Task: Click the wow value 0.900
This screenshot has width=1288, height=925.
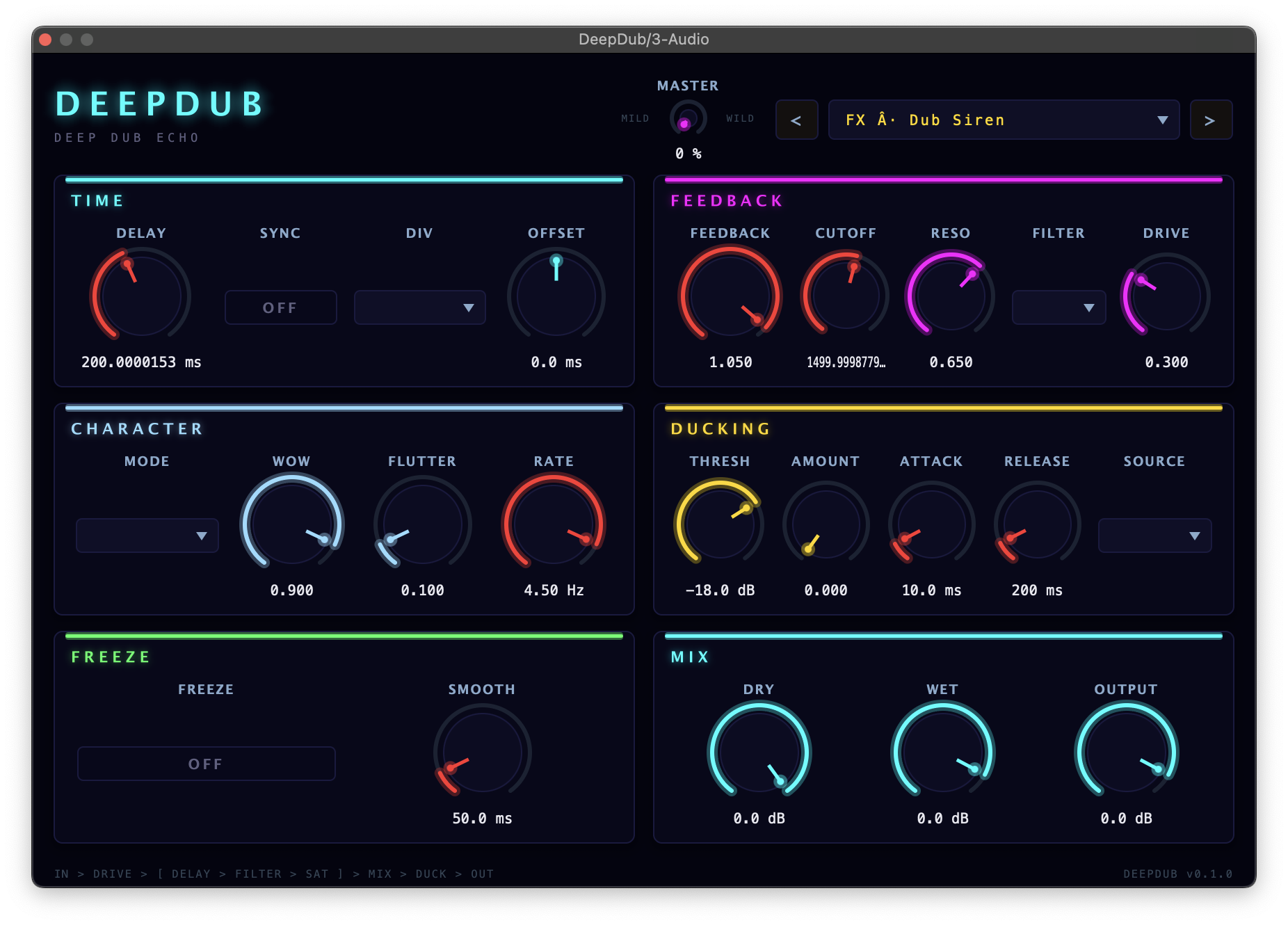Action: 292,590
